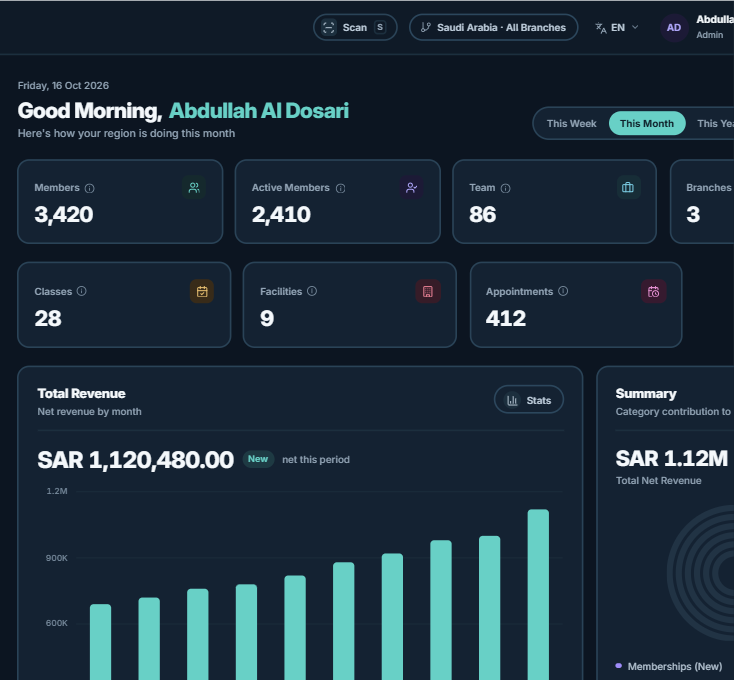Open the Facilities card showing 9
The image size is (734, 680).
350,305
